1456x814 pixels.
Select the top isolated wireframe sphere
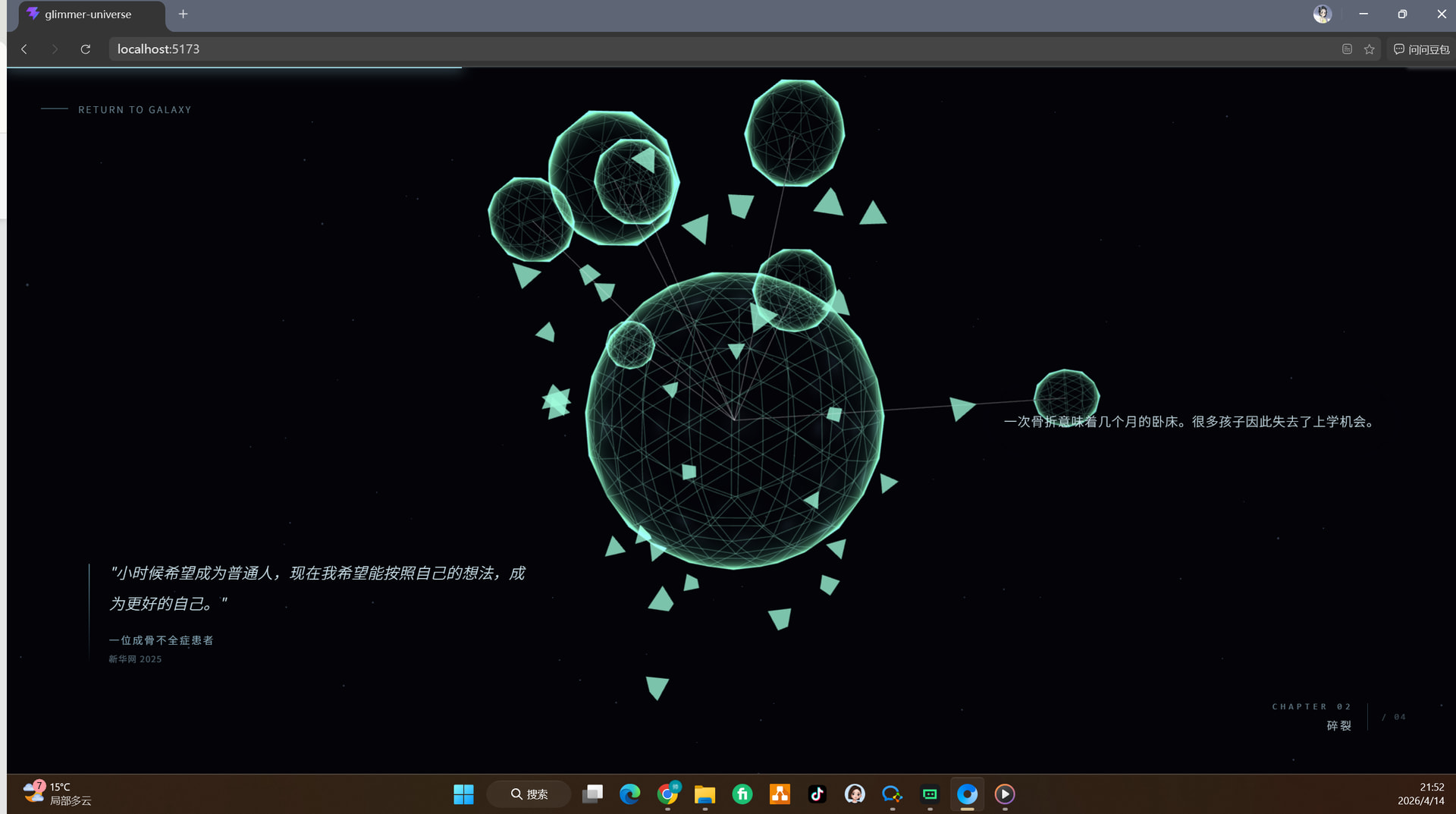(x=794, y=133)
